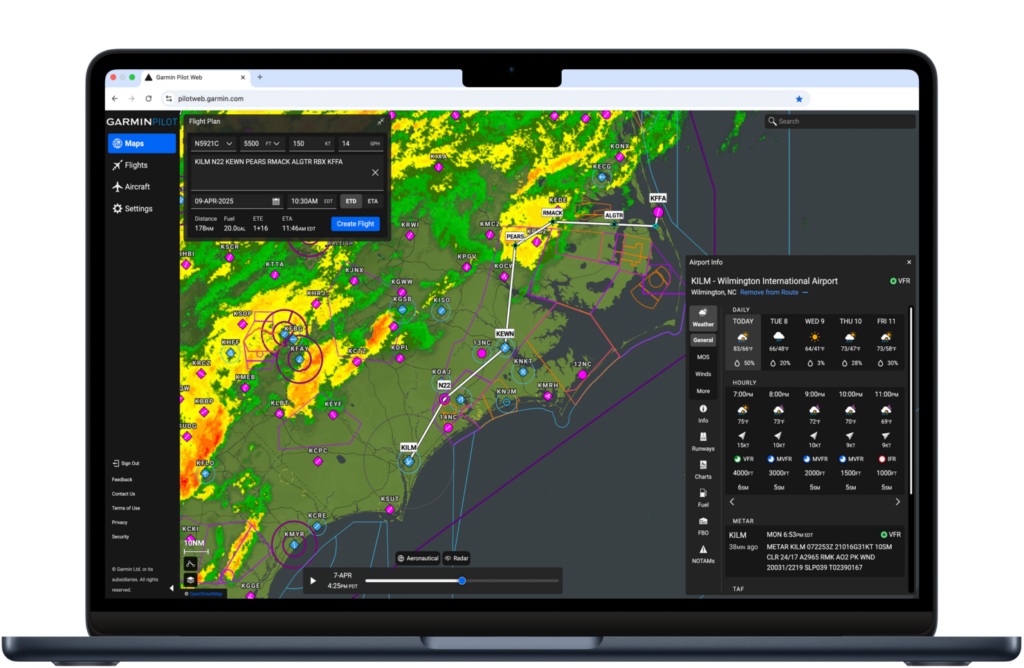The width and height of the screenshot is (1024, 668).
Task: Close the Airport Info panel
Action: [x=908, y=262]
